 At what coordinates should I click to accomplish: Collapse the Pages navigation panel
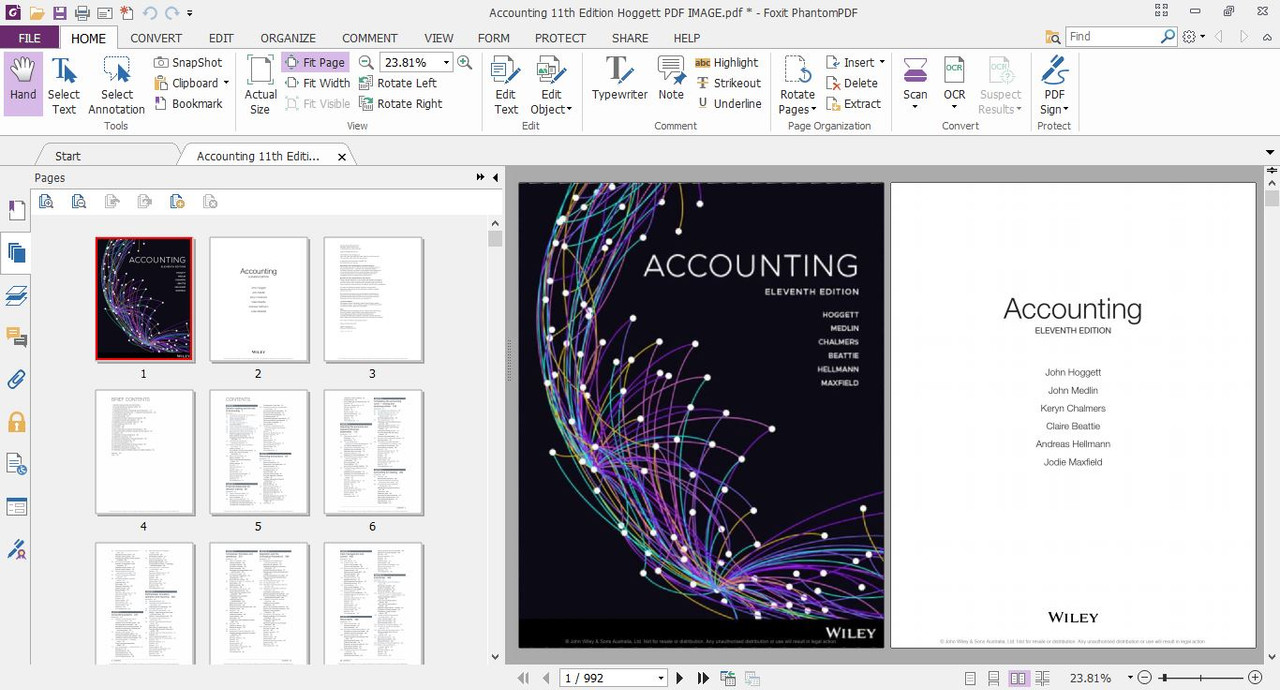coord(495,177)
